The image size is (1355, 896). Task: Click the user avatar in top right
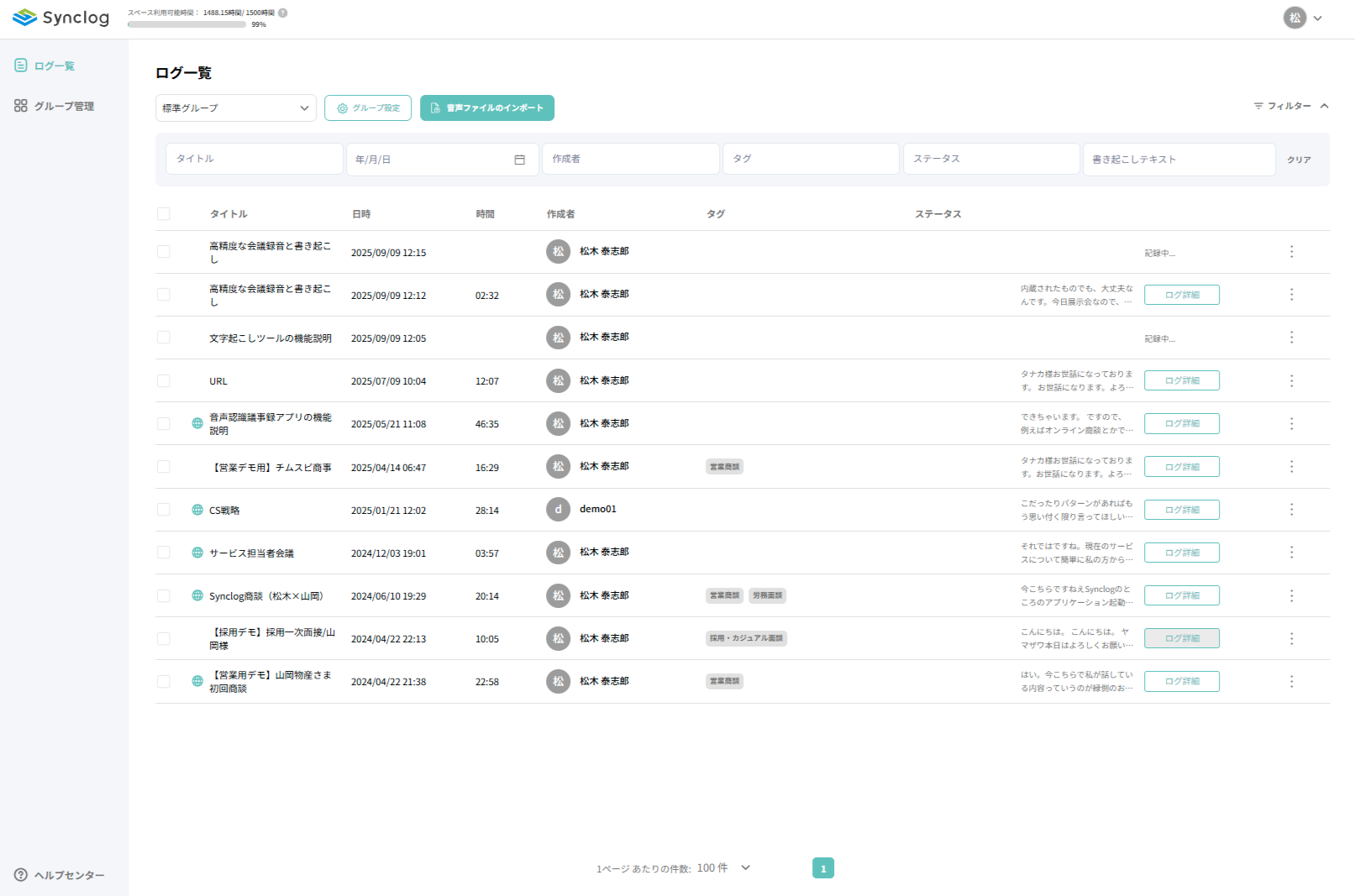pyautogui.click(x=1295, y=18)
